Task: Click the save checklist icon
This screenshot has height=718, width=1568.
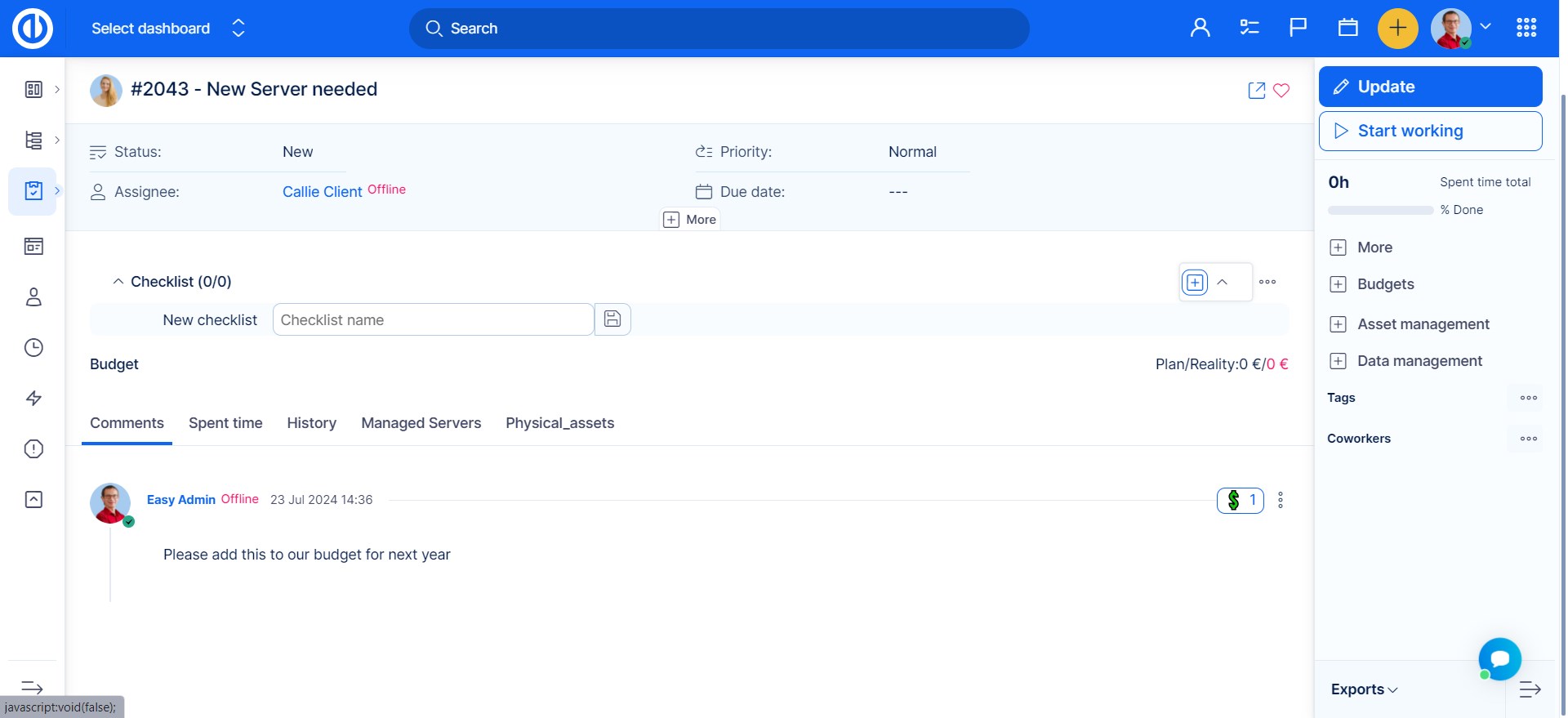Action: click(x=612, y=319)
